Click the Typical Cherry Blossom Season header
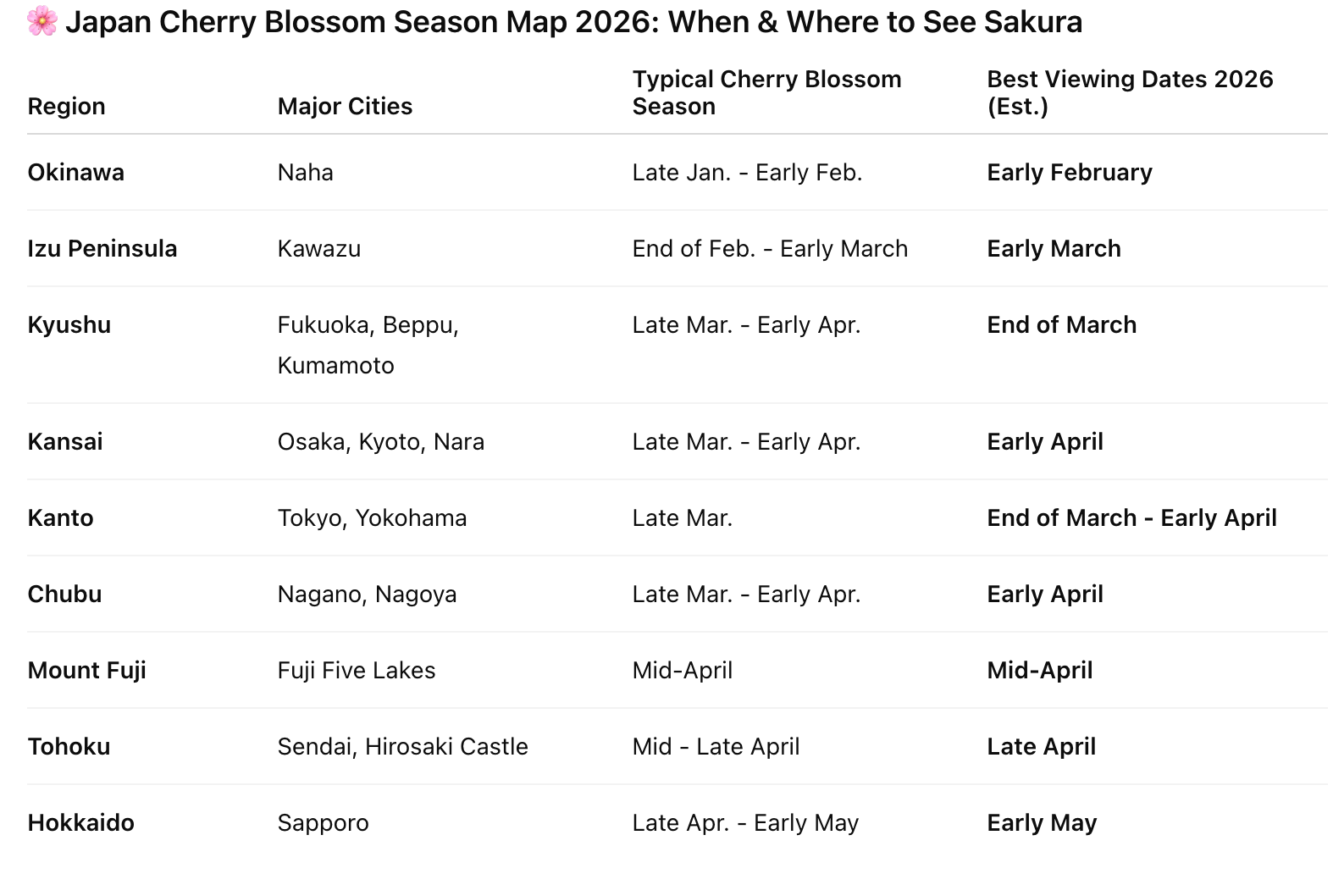This screenshot has width=1333, height=896. (766, 92)
